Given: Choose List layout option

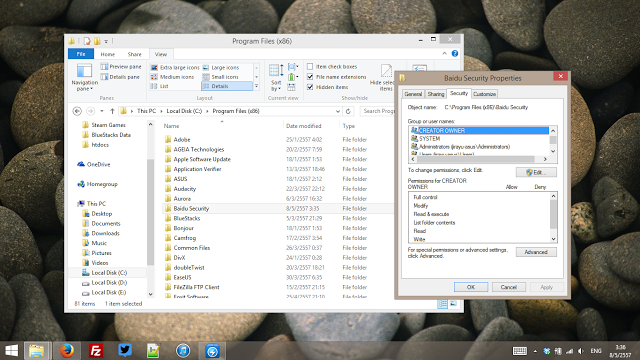Looking at the screenshot, I should tap(159, 86).
